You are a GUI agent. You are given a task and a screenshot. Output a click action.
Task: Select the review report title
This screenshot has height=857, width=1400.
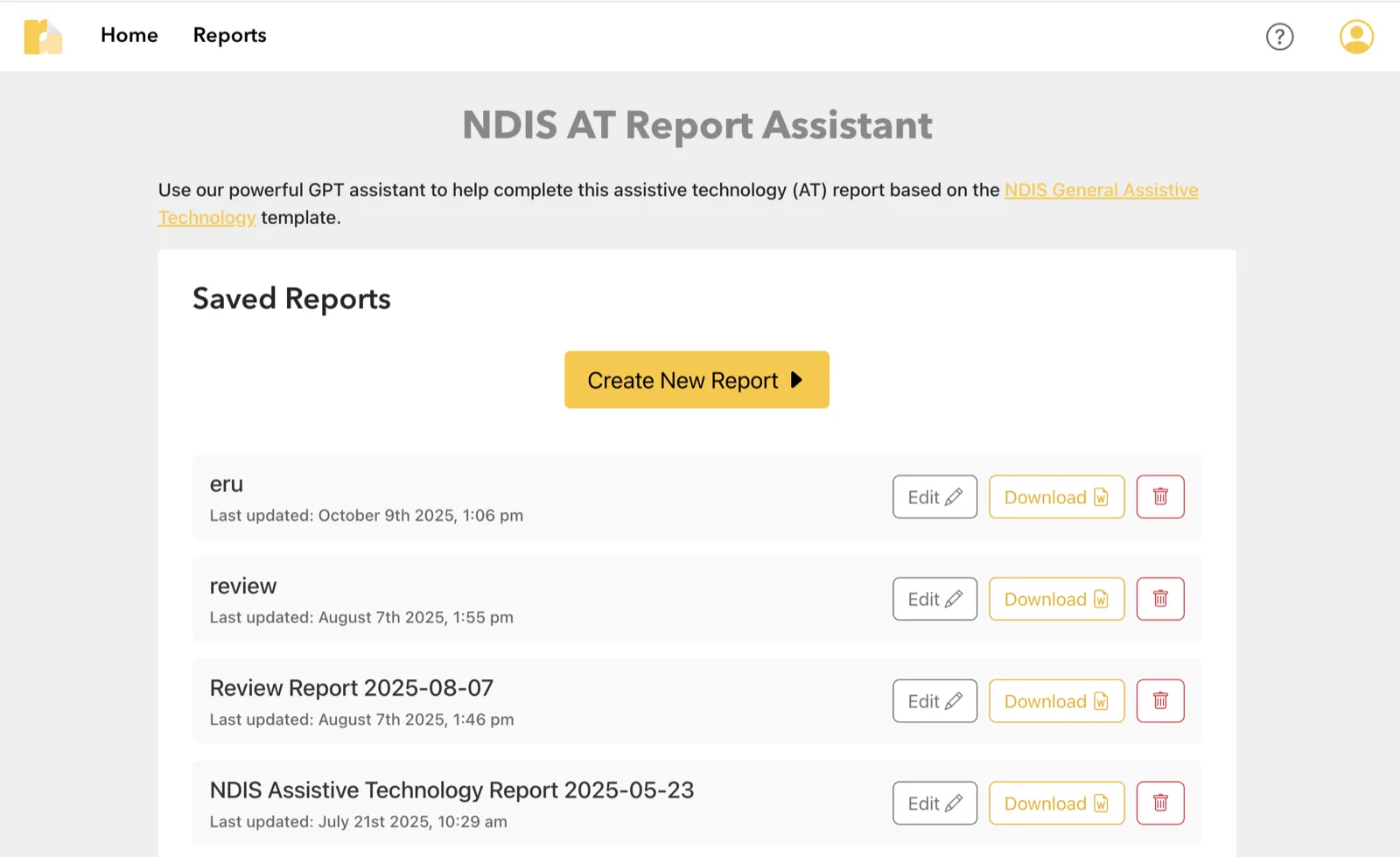tap(243, 586)
